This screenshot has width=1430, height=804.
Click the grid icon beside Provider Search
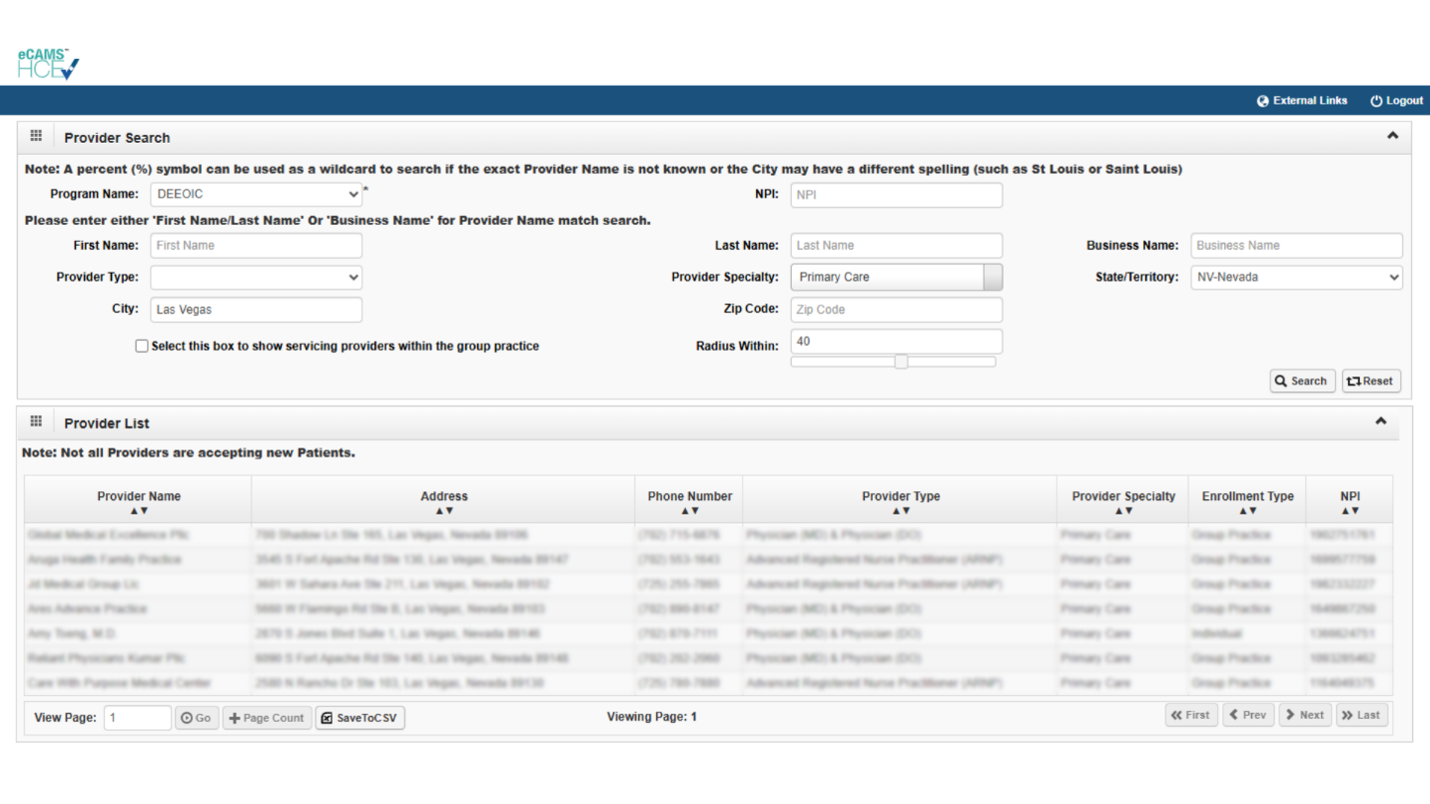coord(36,136)
